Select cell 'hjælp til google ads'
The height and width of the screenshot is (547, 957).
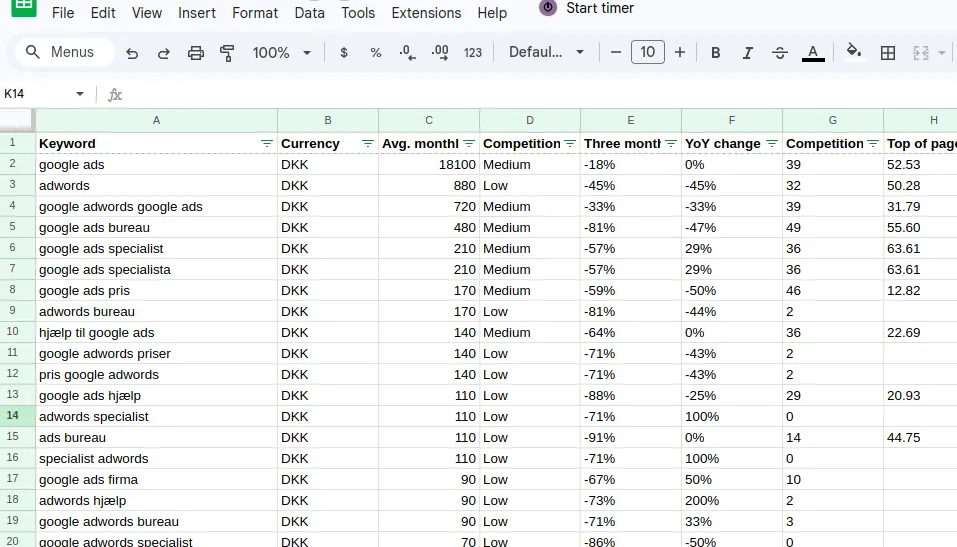tap(156, 333)
